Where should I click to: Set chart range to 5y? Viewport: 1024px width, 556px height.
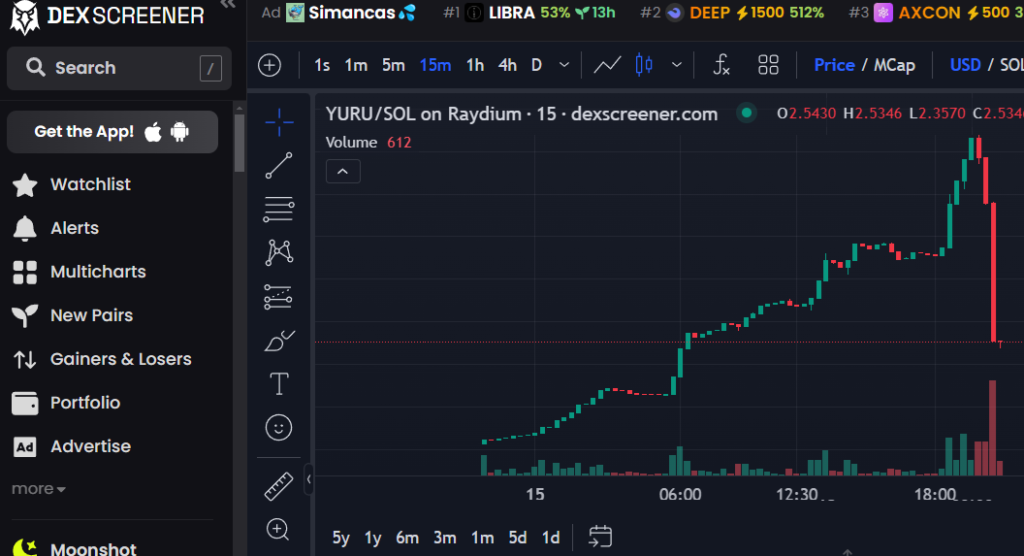pos(341,538)
